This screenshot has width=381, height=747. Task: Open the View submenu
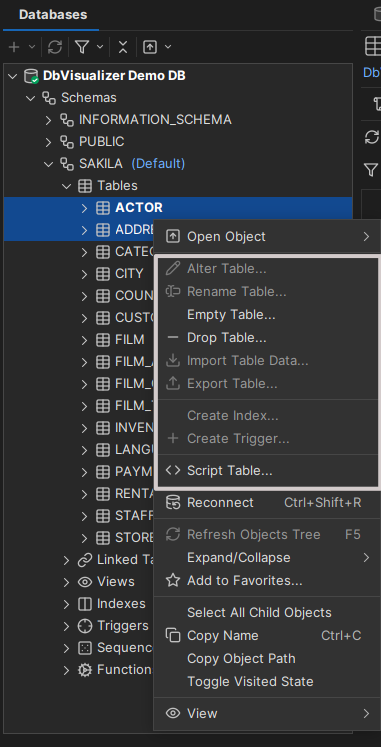click(x=268, y=713)
